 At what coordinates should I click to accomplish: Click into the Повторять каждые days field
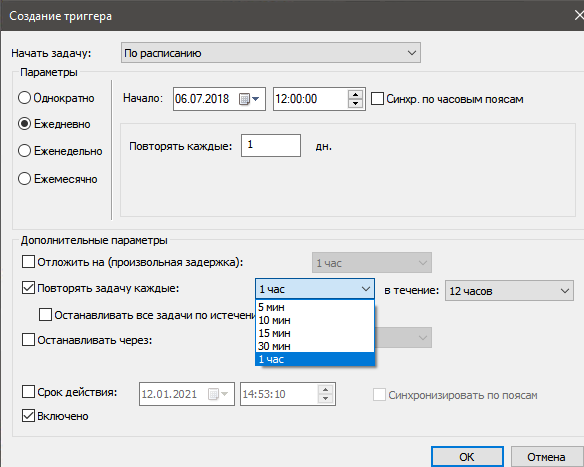271,145
